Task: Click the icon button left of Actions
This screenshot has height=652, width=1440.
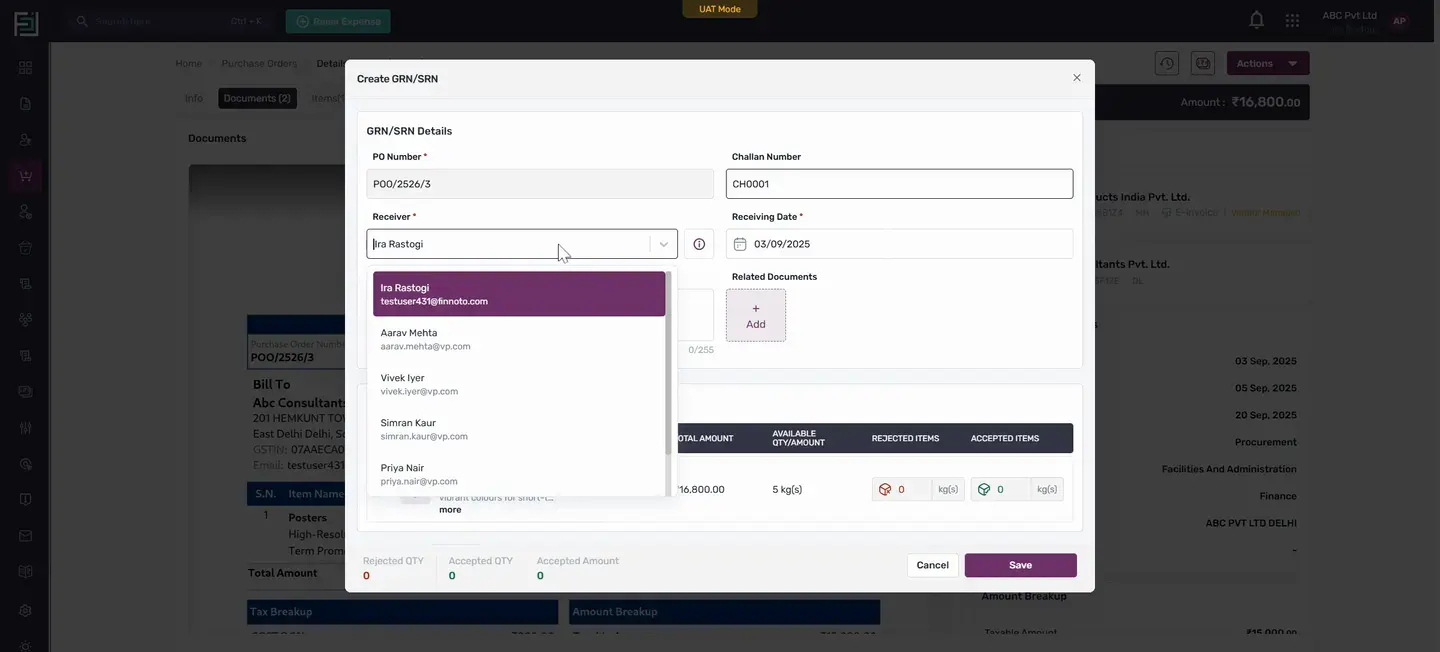Action: tap(1203, 63)
